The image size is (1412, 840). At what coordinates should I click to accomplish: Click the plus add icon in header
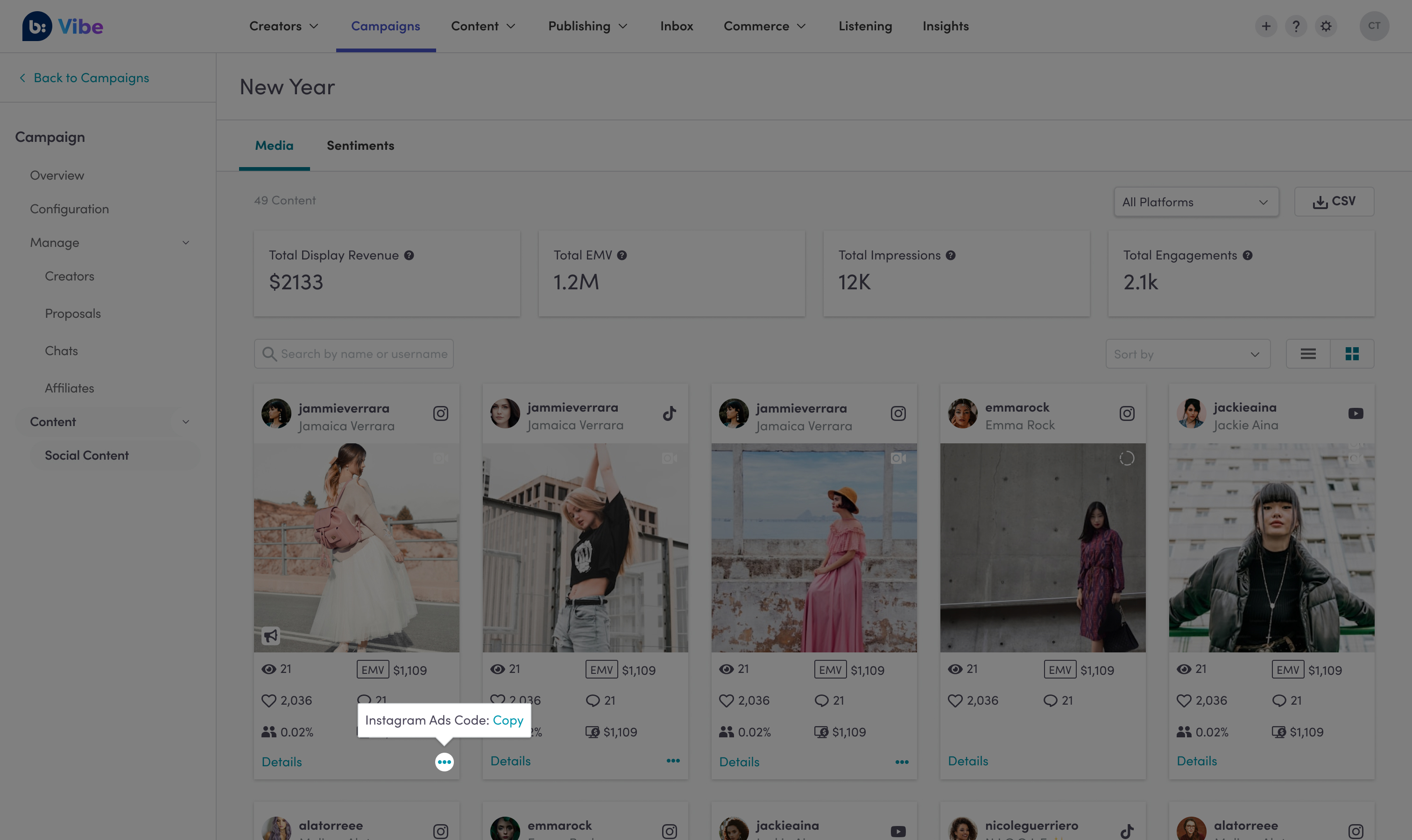[x=1266, y=26]
